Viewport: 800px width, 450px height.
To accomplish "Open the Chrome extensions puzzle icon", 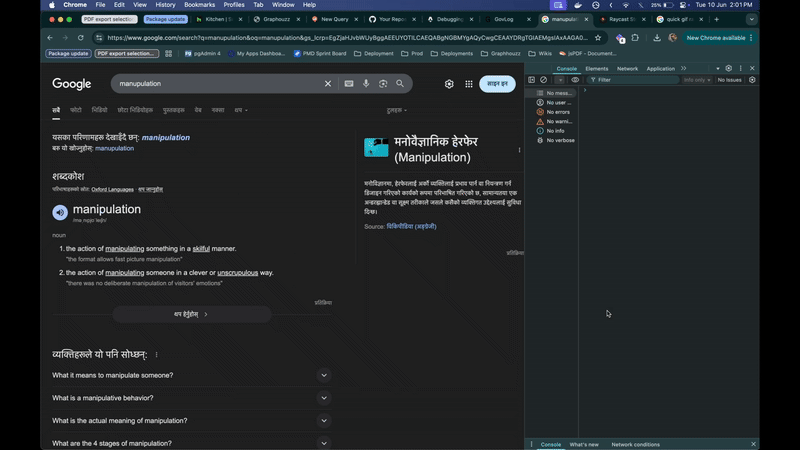I will [635, 38].
